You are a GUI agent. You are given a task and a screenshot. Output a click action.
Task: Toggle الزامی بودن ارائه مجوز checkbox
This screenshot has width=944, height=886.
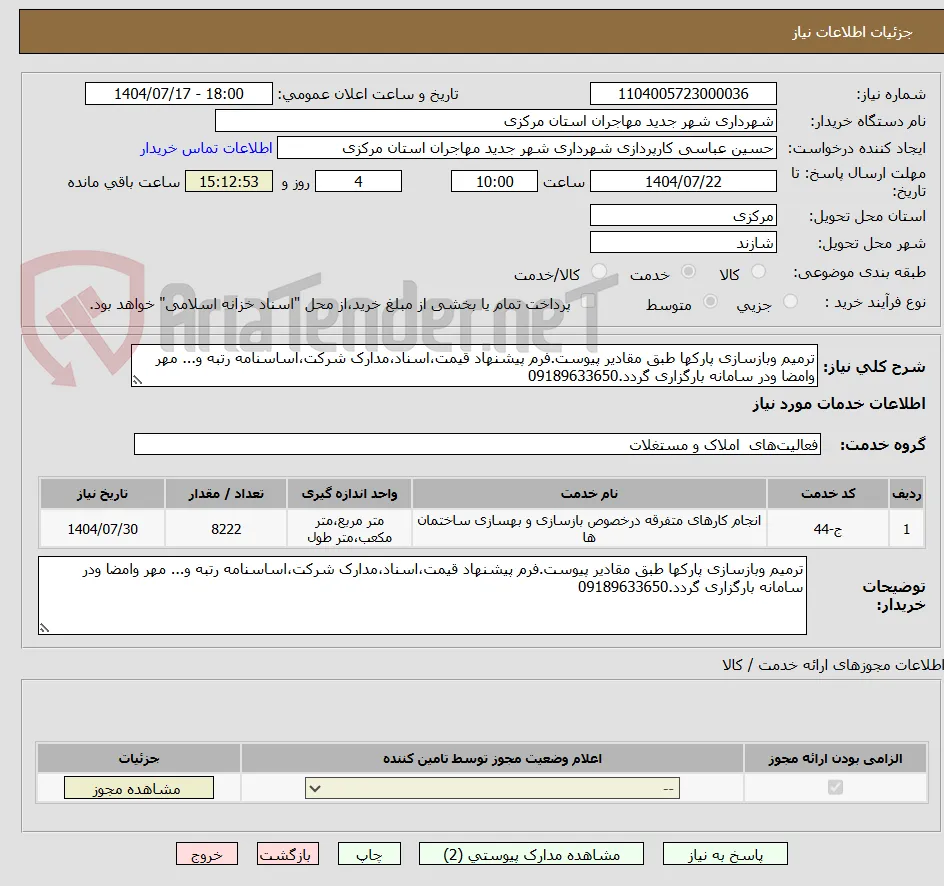(835, 787)
